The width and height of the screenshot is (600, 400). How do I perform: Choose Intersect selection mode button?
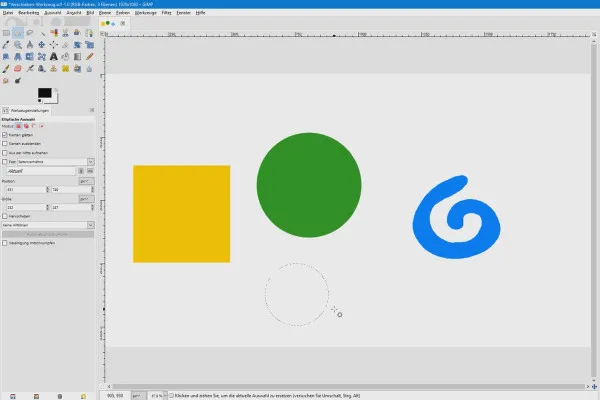[x=41, y=126]
